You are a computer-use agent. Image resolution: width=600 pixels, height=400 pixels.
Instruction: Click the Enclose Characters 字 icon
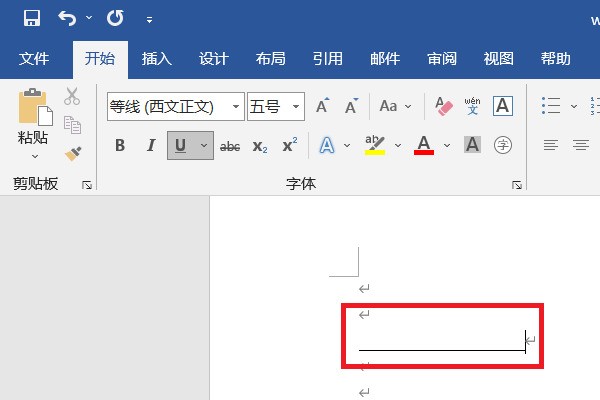click(503, 145)
